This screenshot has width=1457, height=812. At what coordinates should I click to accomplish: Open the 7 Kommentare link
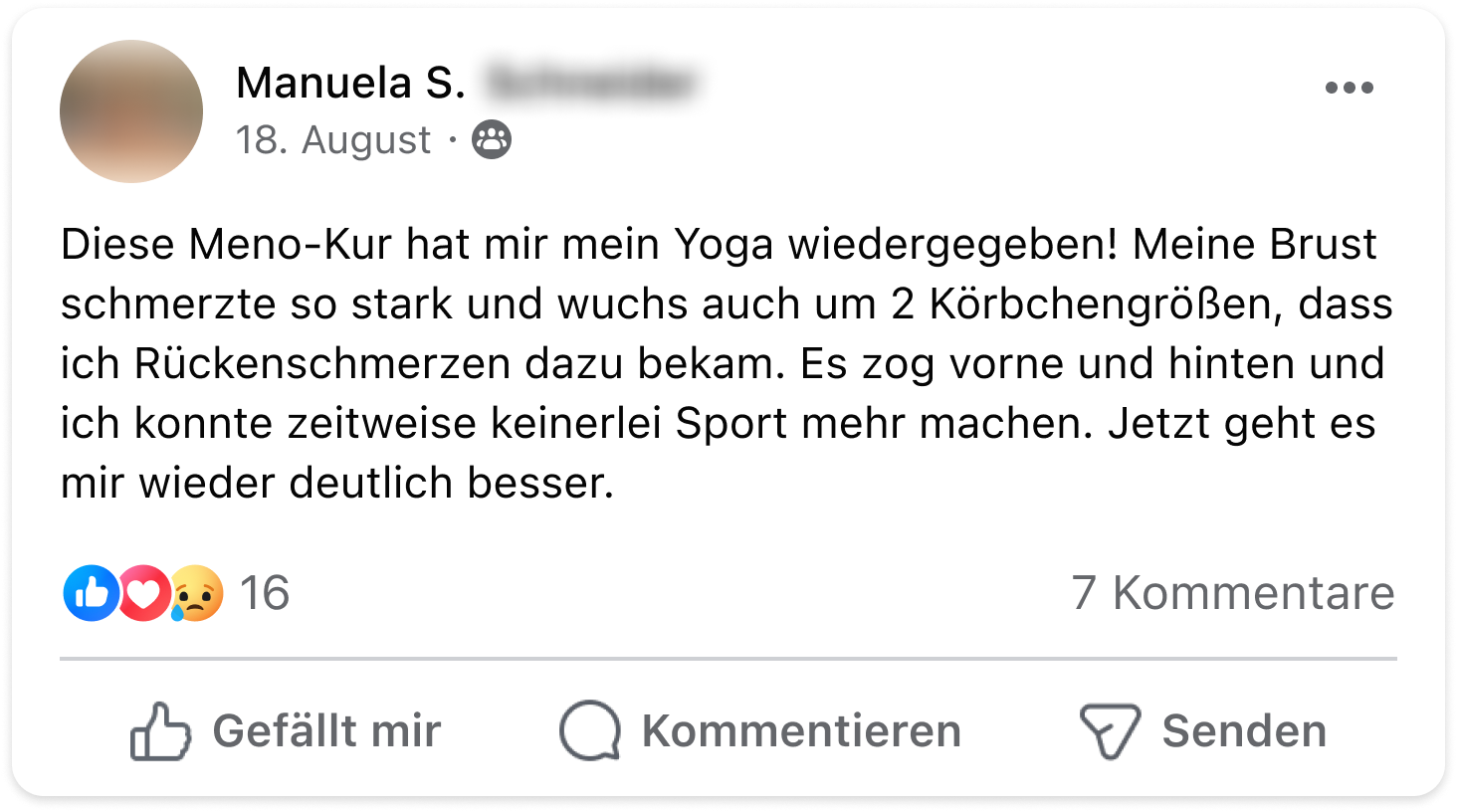[x=1233, y=593]
